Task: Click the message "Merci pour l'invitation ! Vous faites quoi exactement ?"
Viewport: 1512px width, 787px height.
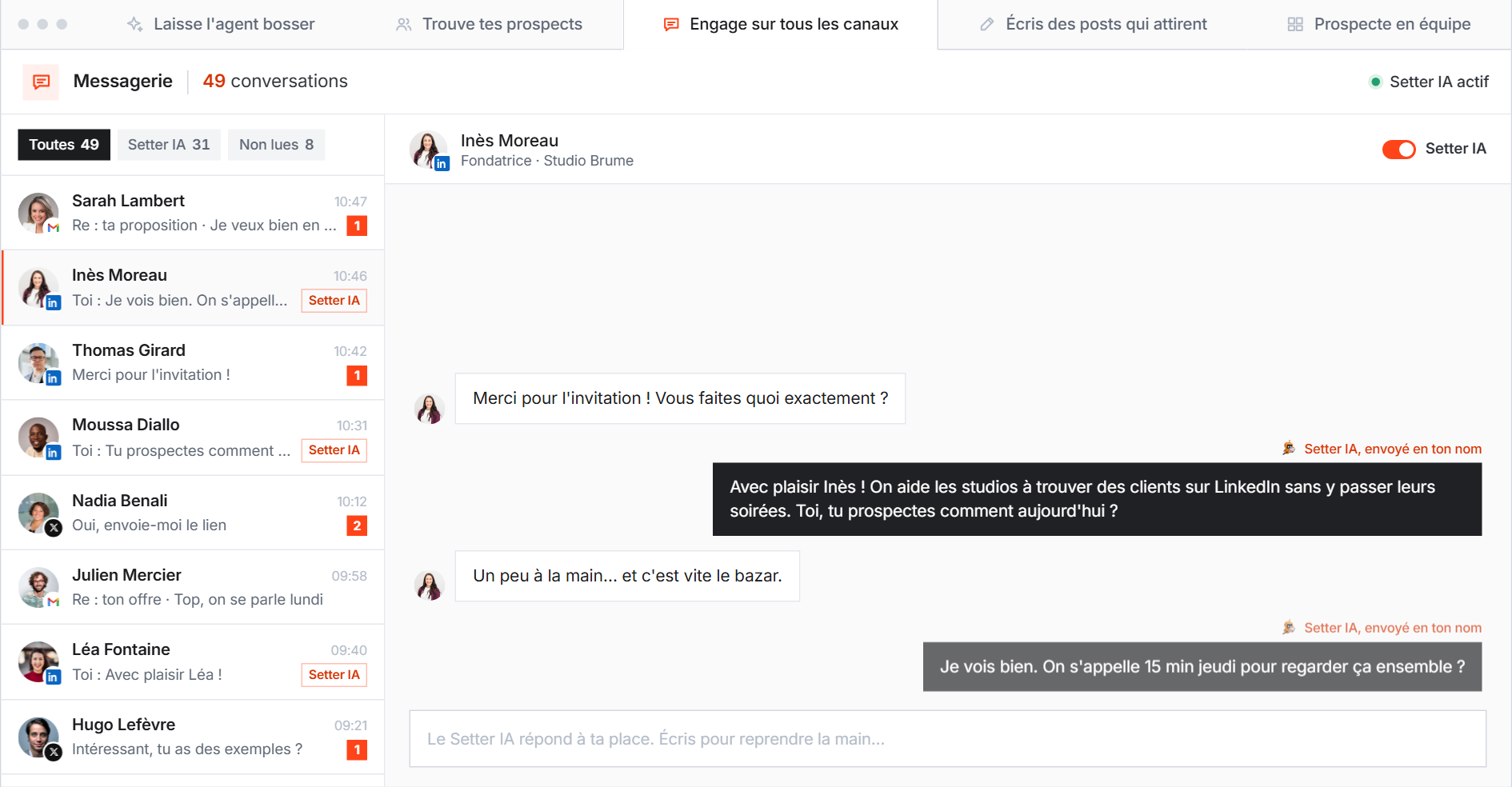Action: 680,398
